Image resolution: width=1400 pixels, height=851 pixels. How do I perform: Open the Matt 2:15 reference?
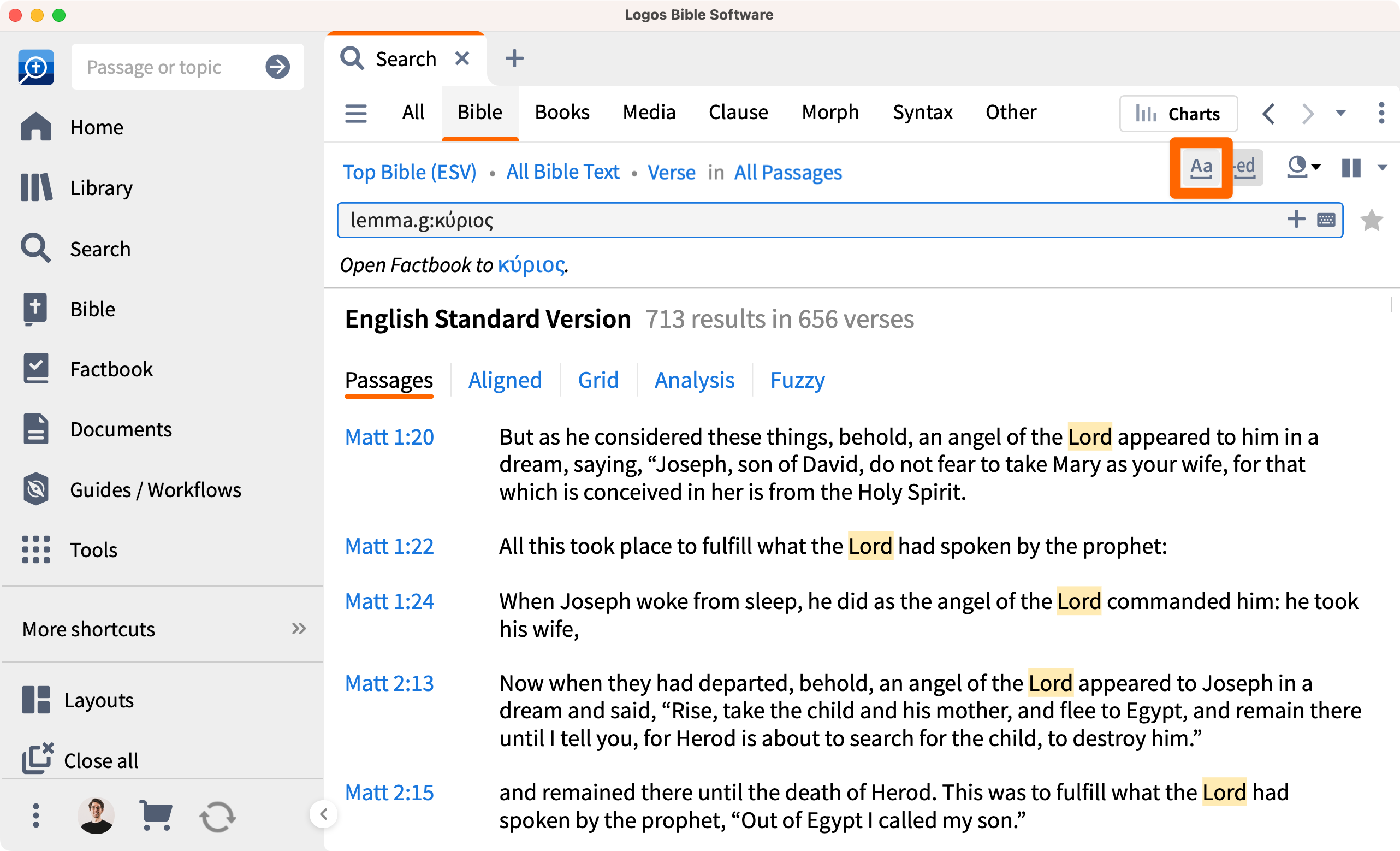point(389,792)
